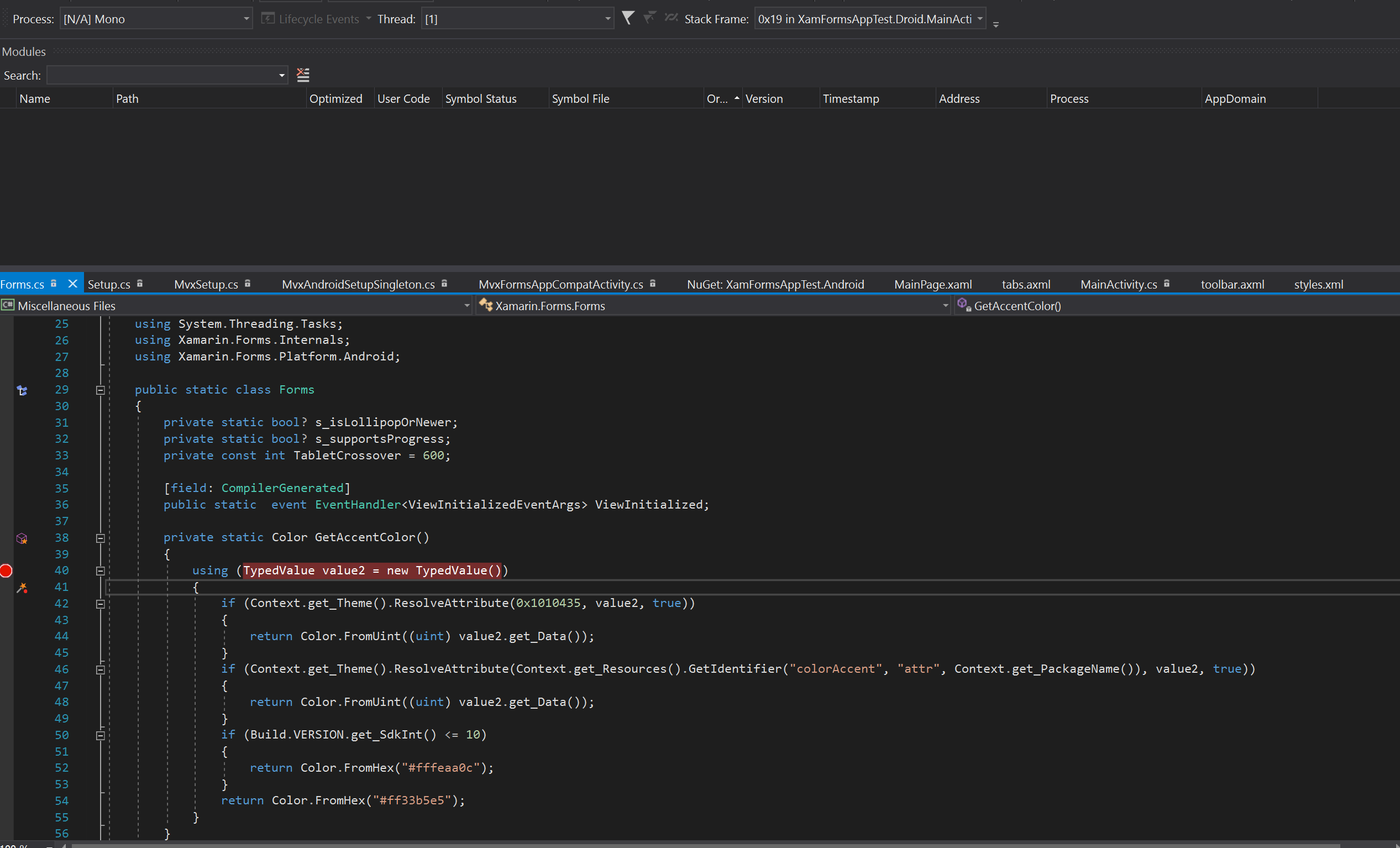This screenshot has width=1400, height=848.
Task: Sort modules by Process column header
Action: (x=1124, y=98)
